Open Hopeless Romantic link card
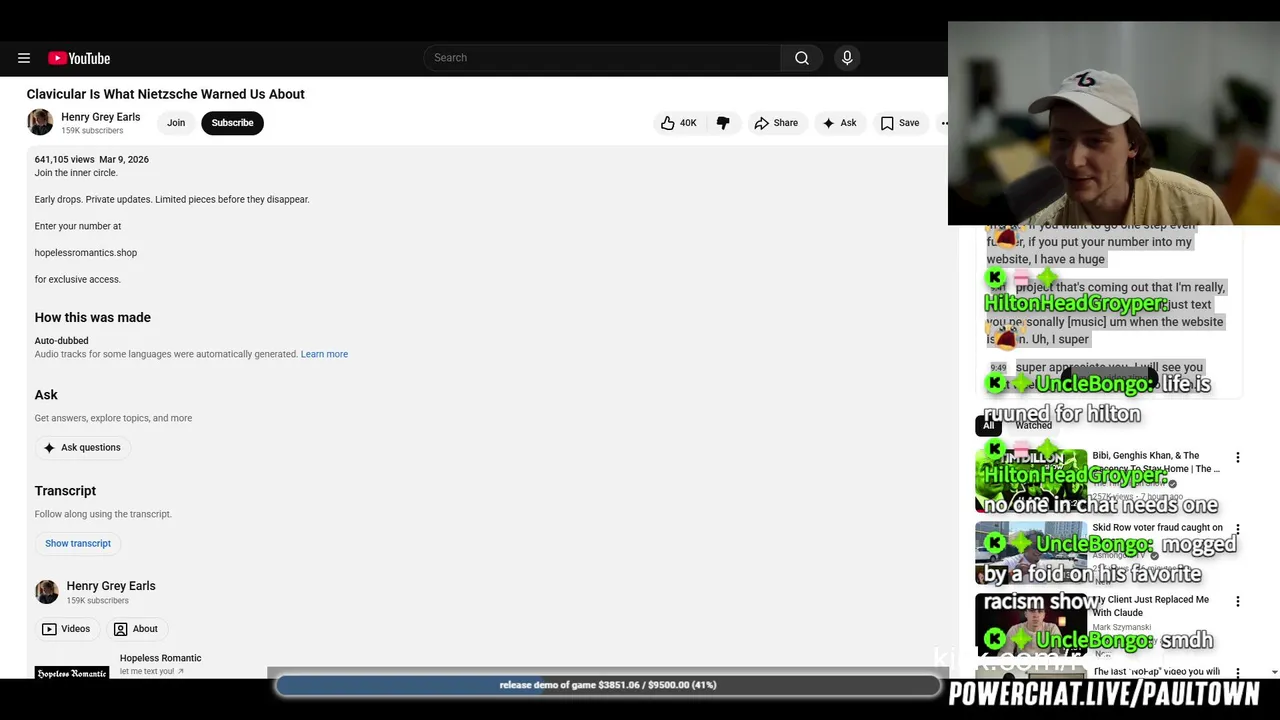This screenshot has height=720, width=1280. [x=160, y=664]
